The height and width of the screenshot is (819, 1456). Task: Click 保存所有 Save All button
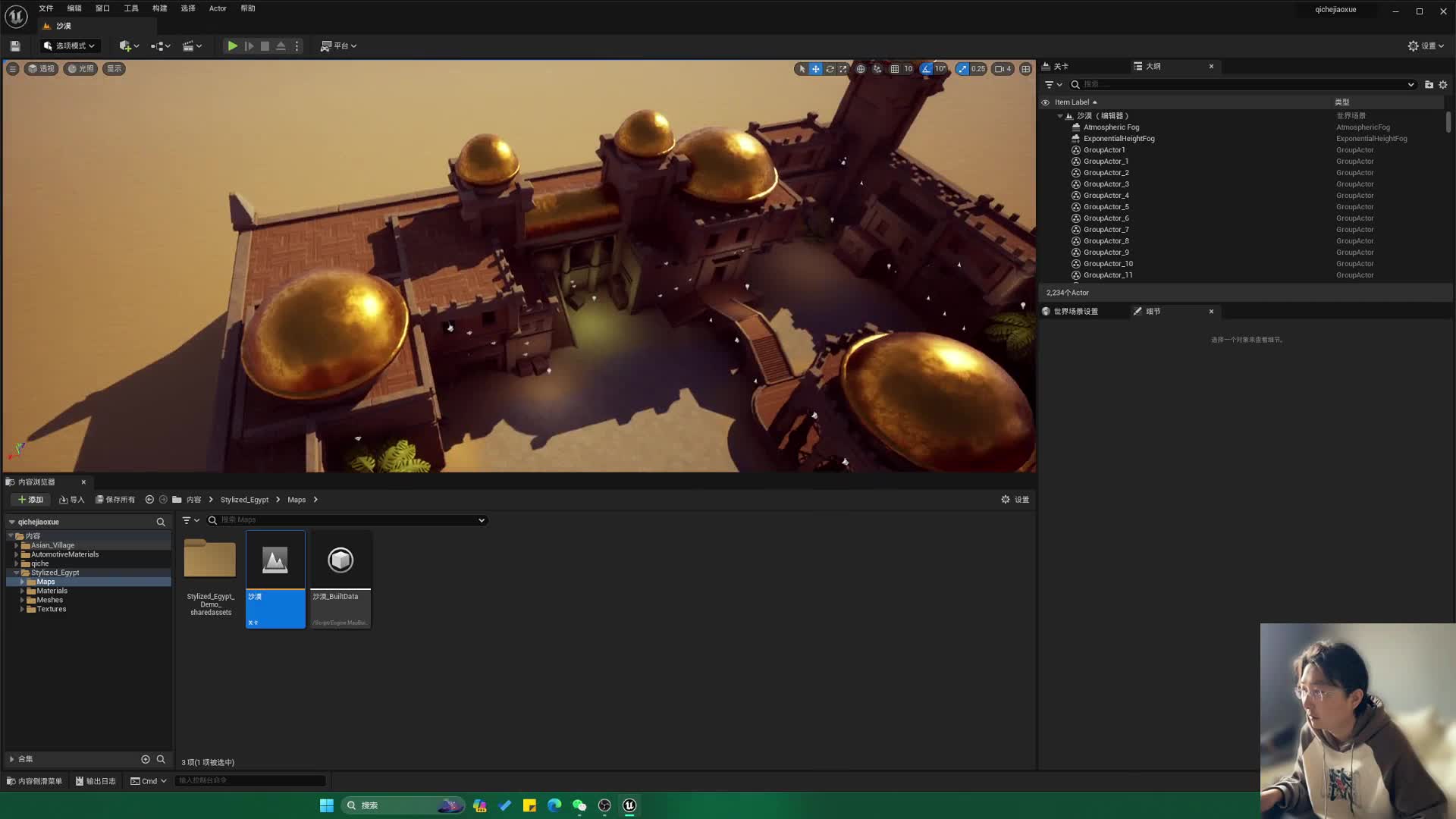pyautogui.click(x=115, y=500)
